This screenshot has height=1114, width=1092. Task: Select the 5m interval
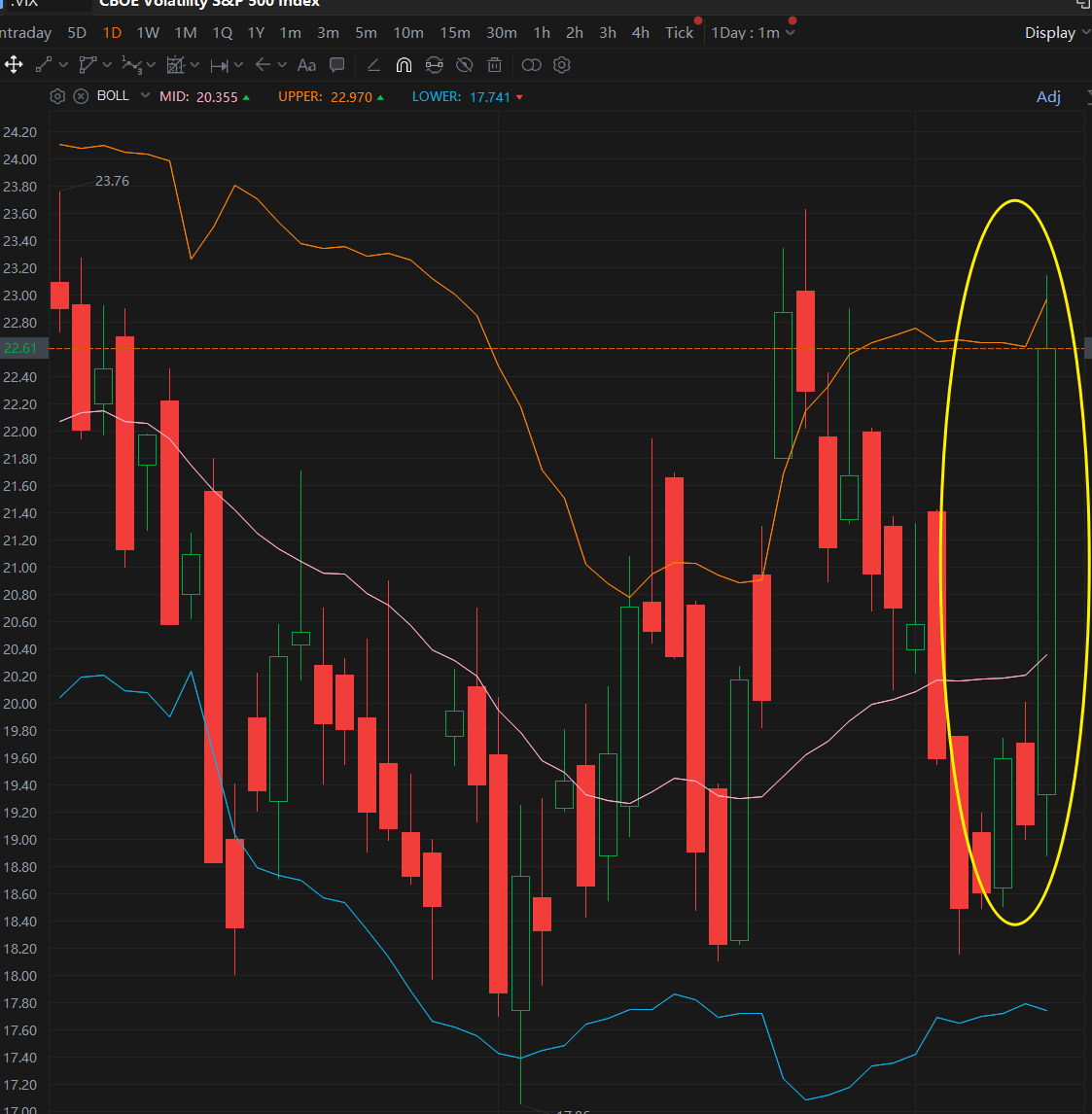(x=366, y=33)
